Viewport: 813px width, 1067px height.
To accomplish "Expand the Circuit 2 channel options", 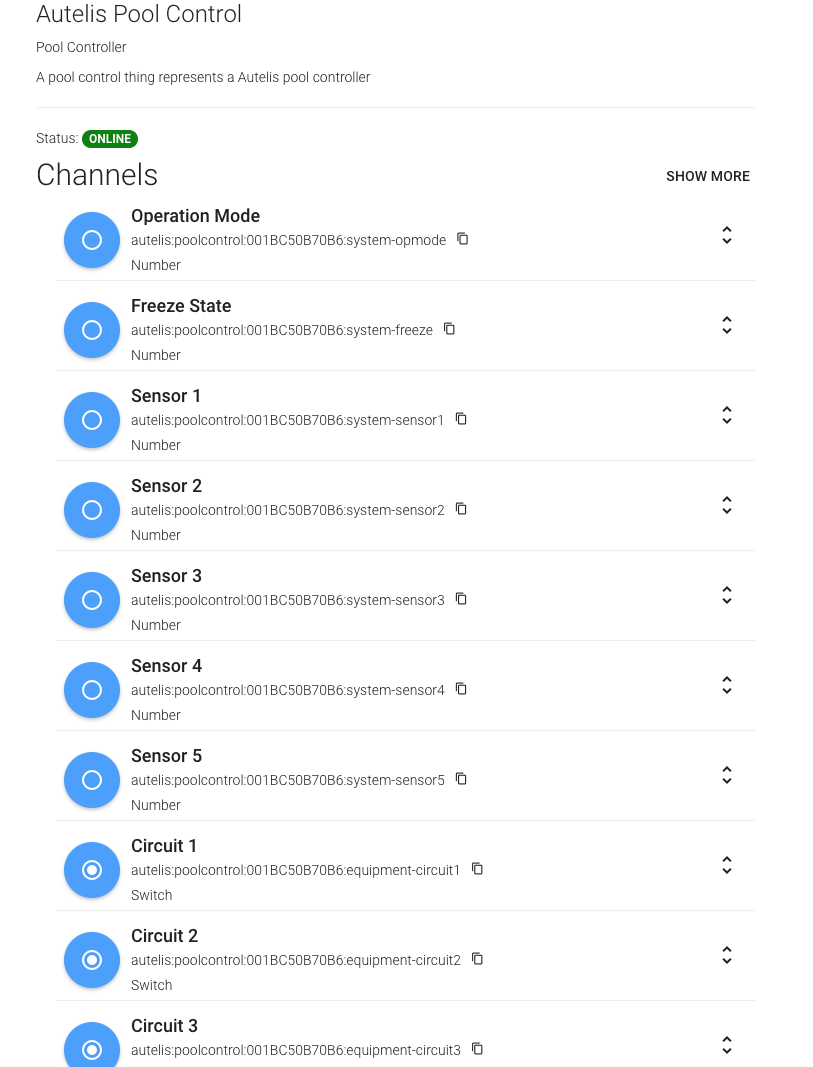I will coord(727,955).
